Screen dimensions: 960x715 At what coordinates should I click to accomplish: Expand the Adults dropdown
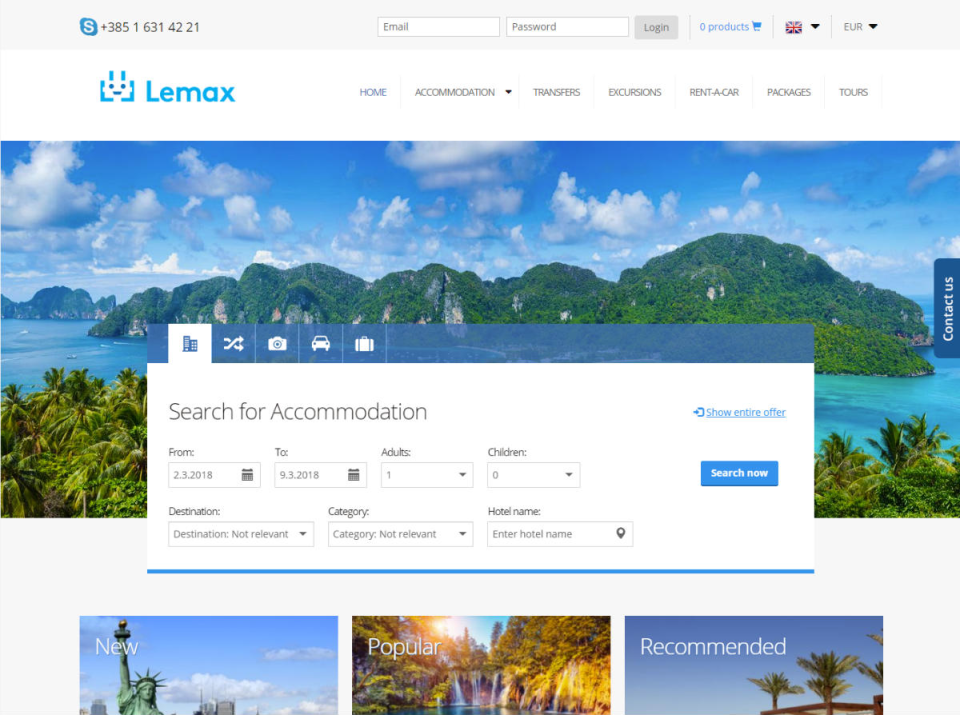tap(426, 474)
